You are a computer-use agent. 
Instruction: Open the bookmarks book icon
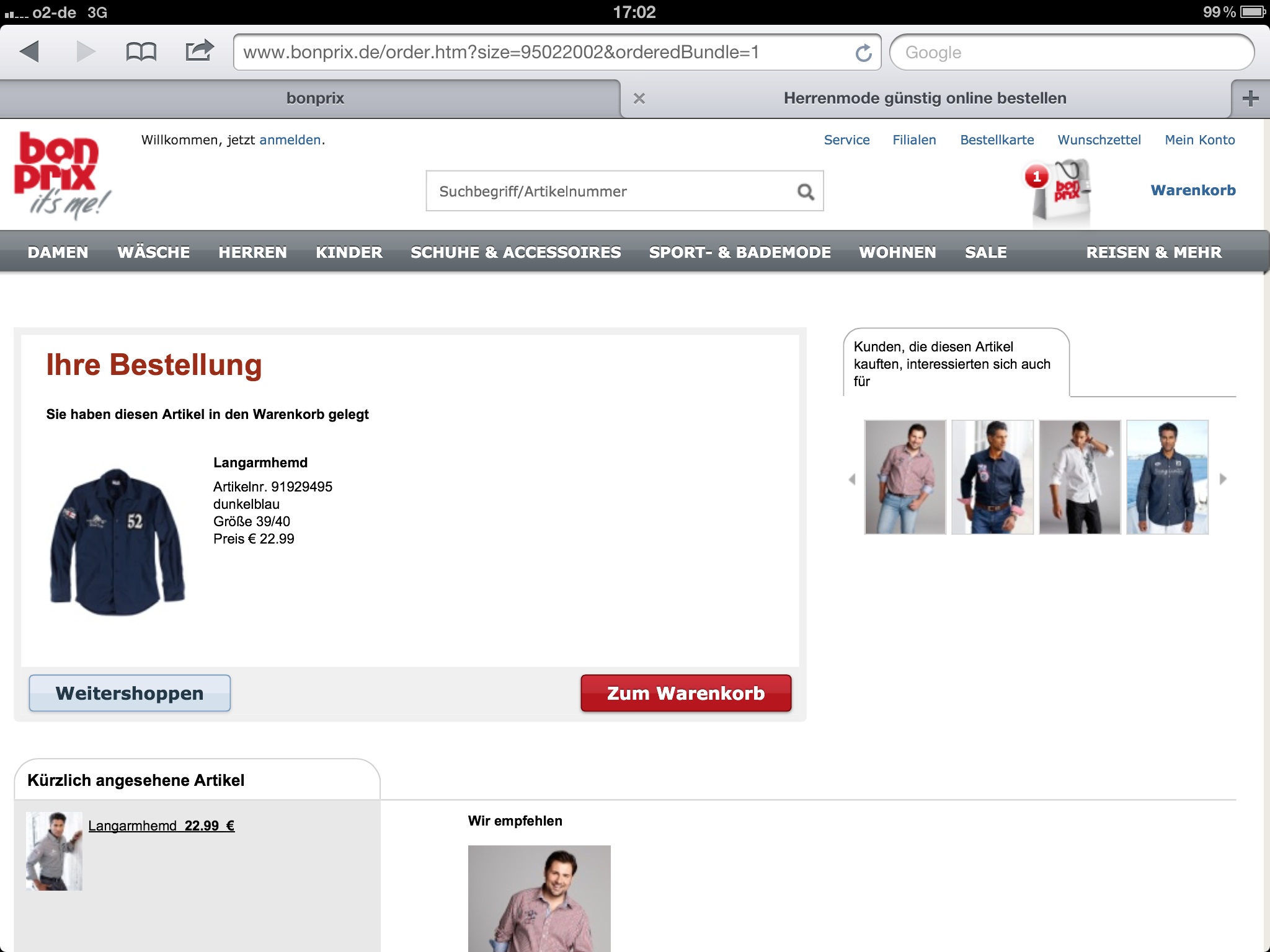tap(141, 52)
